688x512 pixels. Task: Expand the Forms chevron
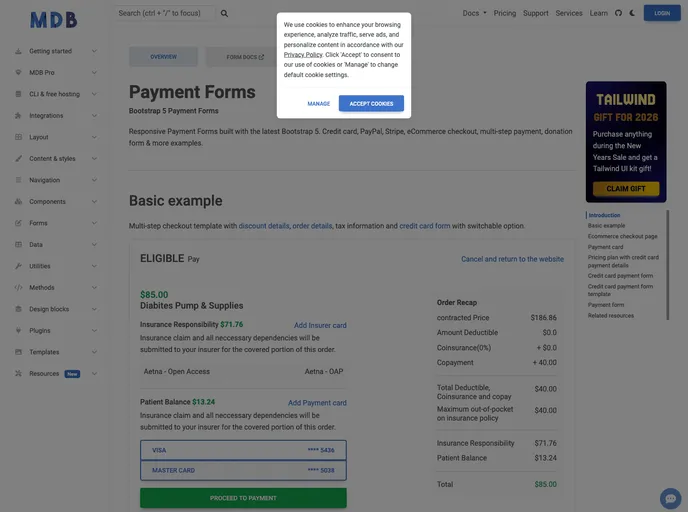click(94, 223)
